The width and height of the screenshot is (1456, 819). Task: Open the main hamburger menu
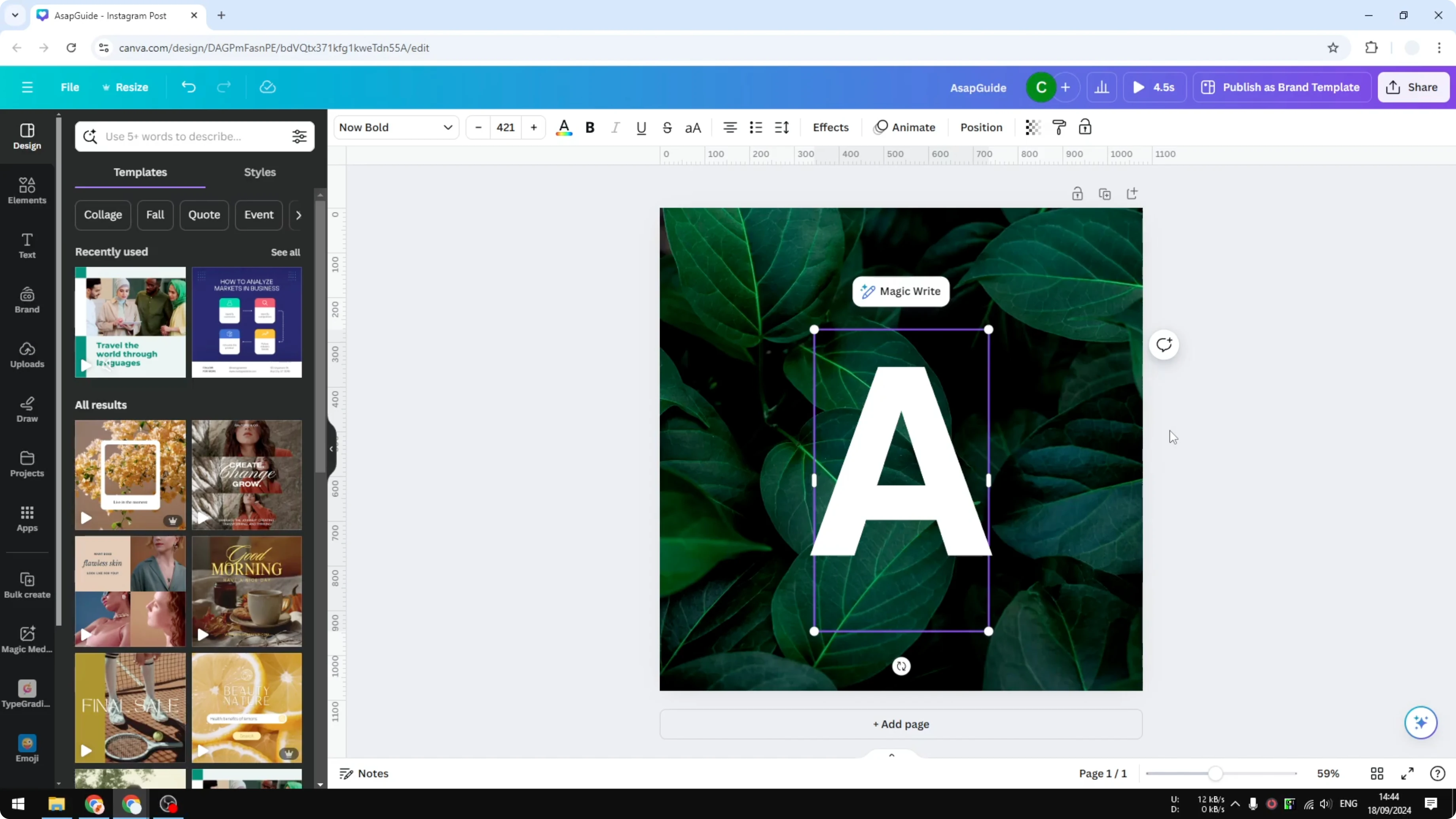click(x=27, y=87)
